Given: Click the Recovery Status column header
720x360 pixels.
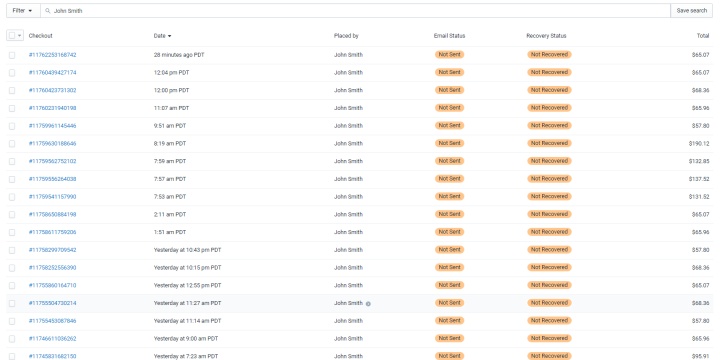Looking at the screenshot, I should coord(546,36).
